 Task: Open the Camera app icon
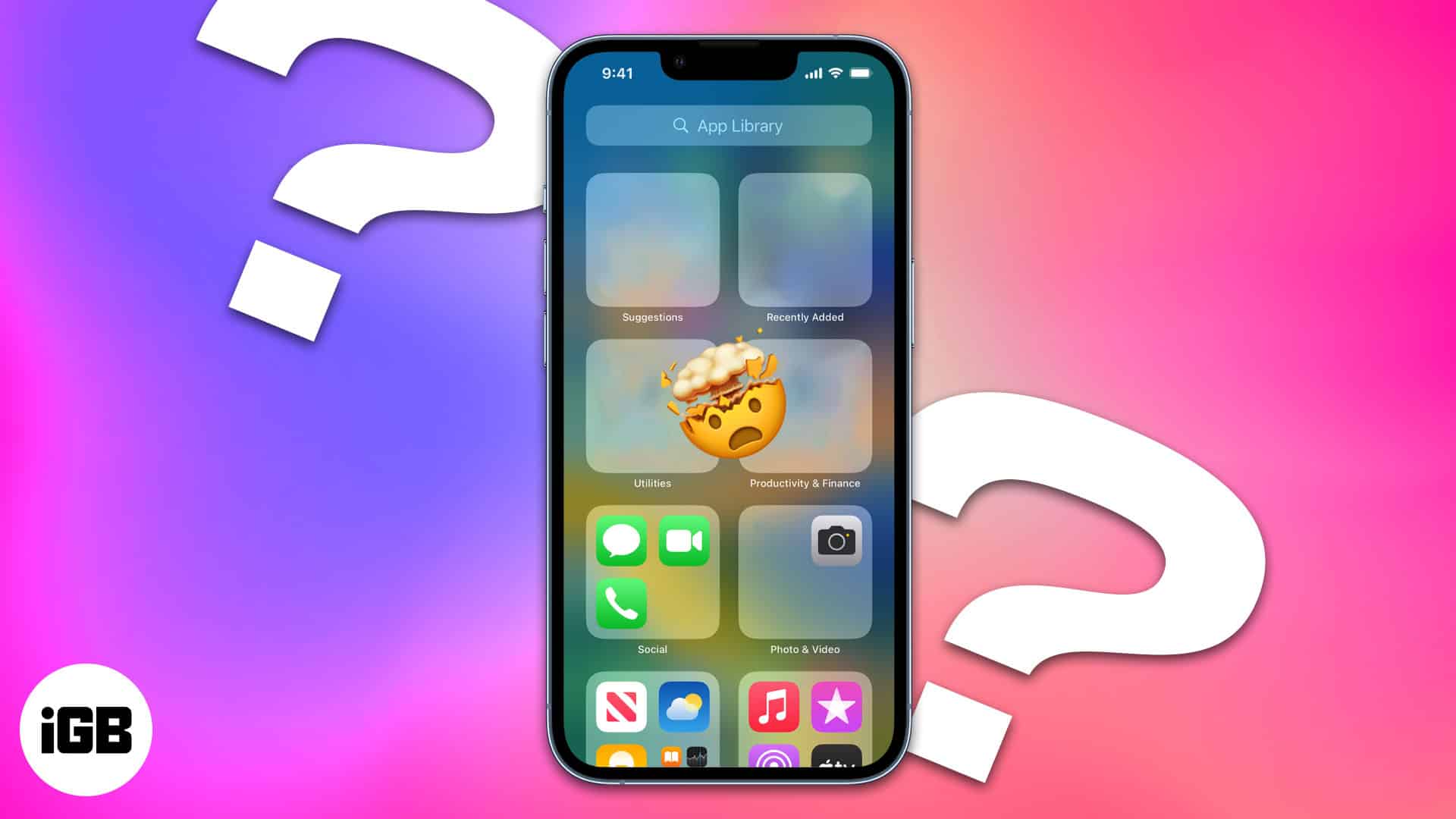click(834, 540)
